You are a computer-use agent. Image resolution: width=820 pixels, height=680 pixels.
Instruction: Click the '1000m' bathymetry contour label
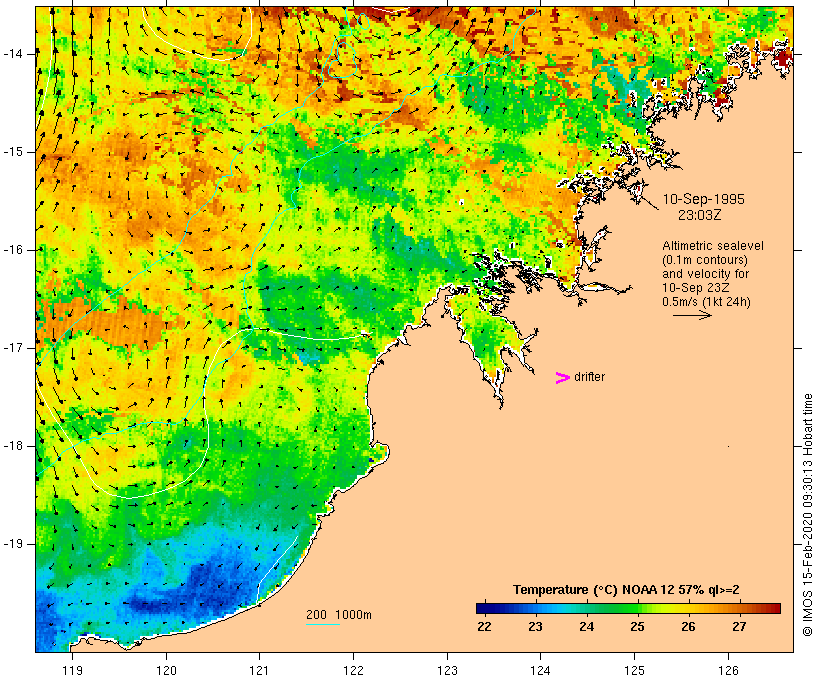(x=353, y=615)
